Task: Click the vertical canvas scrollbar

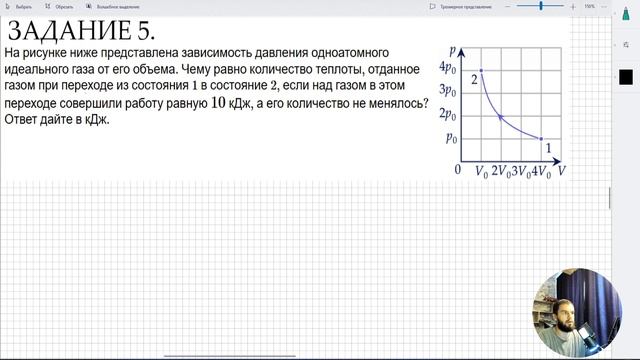Action: coord(610,198)
